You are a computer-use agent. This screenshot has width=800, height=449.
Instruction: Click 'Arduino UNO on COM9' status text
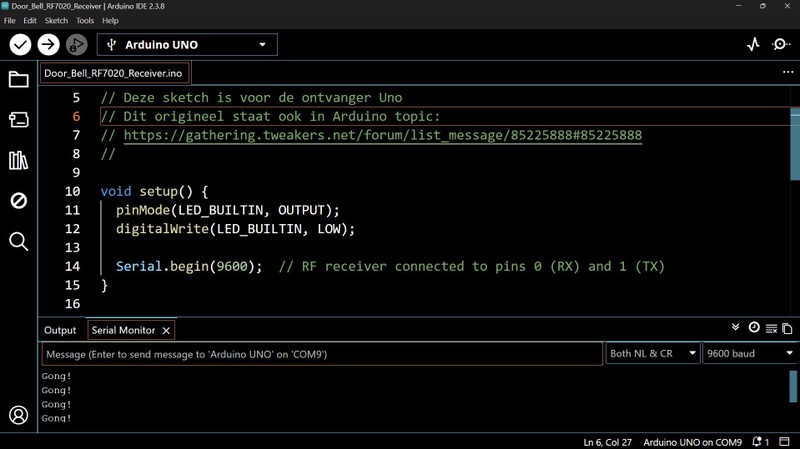(x=692, y=442)
